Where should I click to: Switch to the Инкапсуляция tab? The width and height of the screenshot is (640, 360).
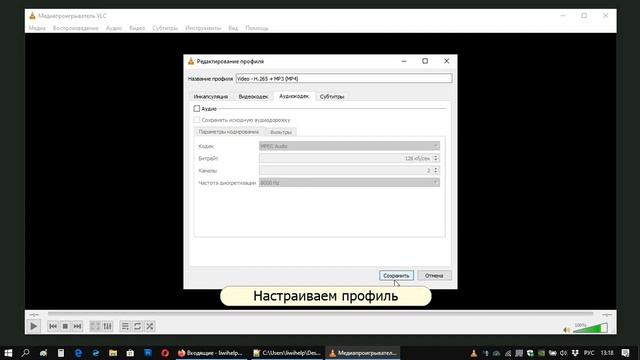tap(211, 96)
